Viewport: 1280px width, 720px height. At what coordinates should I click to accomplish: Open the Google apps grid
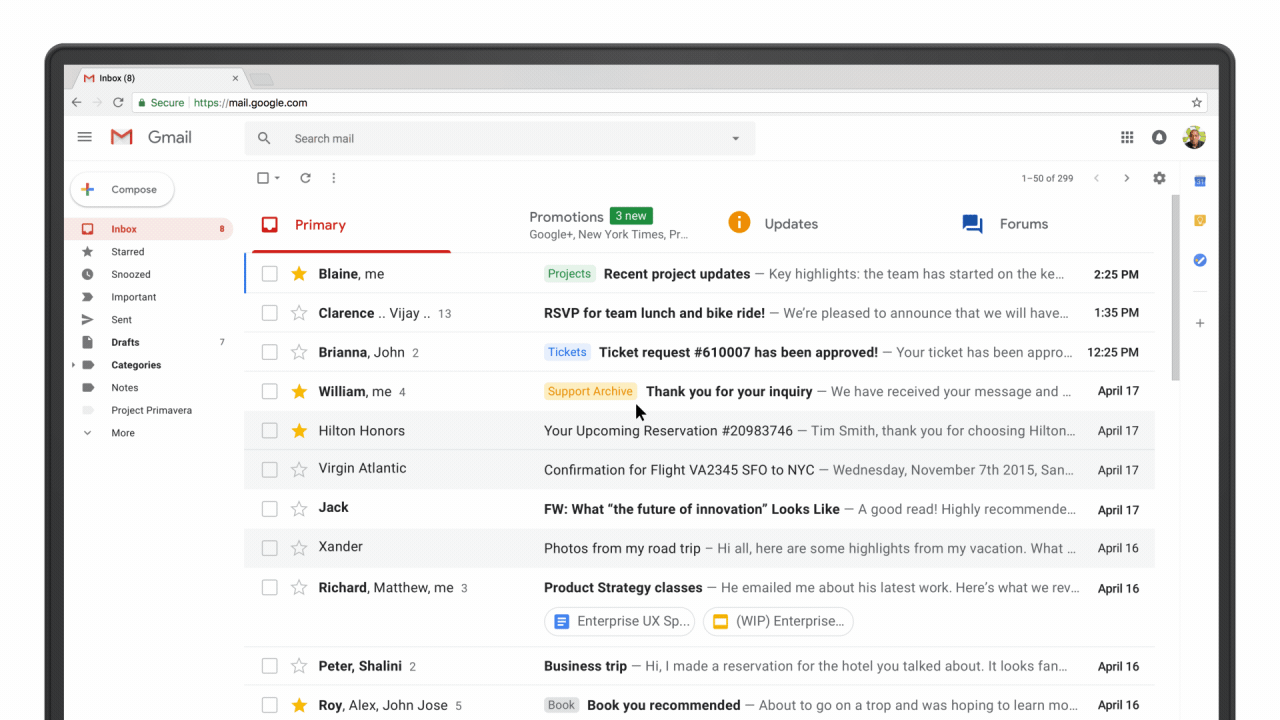(x=1127, y=137)
